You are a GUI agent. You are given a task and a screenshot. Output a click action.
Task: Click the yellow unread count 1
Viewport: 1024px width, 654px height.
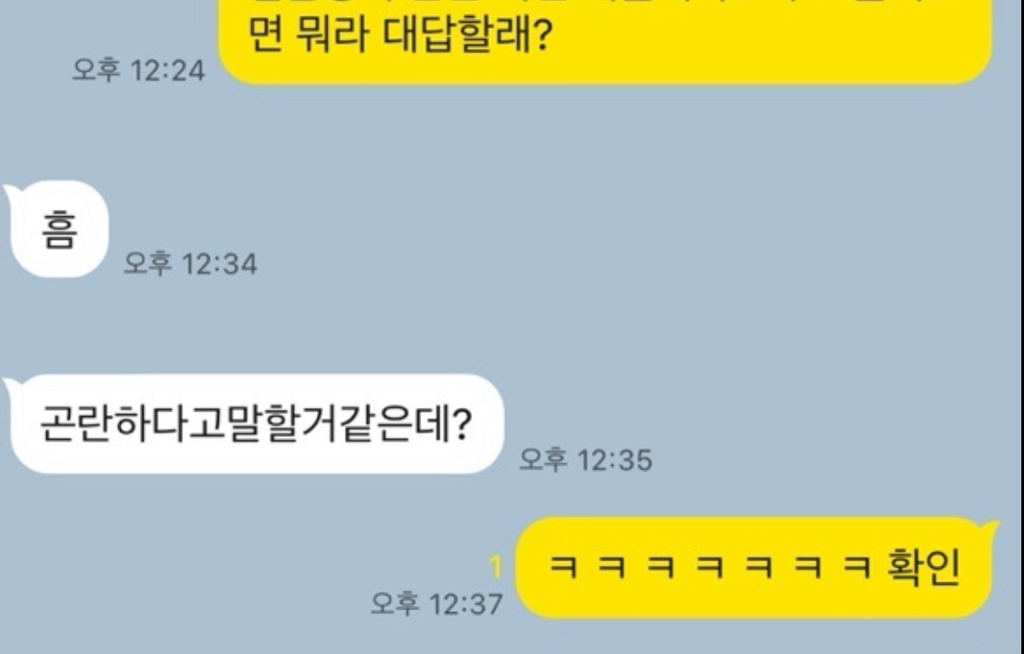(x=496, y=567)
